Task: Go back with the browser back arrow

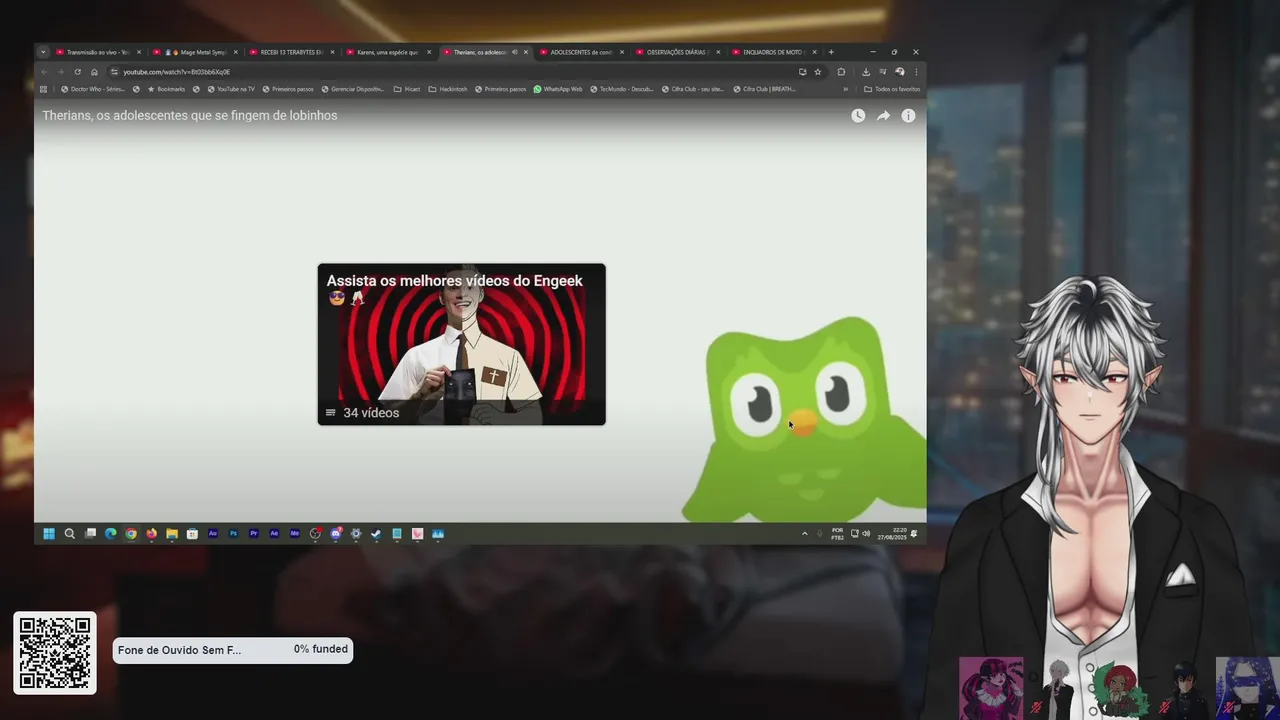Action: (44, 72)
